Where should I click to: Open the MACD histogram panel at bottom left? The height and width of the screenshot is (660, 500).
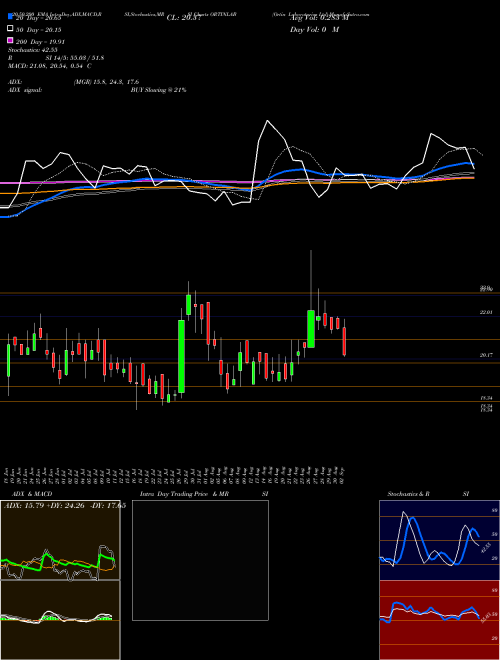pyautogui.click(x=60, y=620)
